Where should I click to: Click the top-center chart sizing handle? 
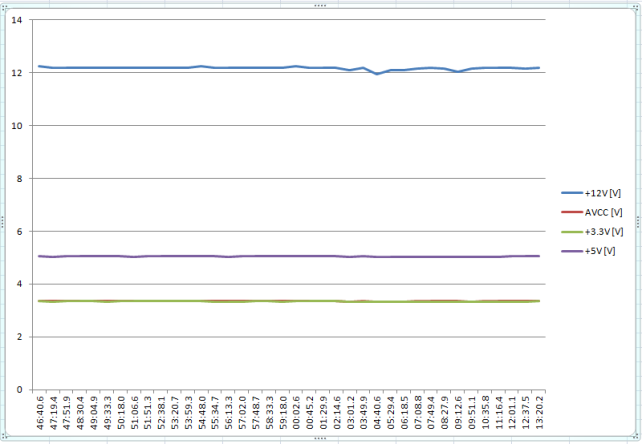(320, 6)
